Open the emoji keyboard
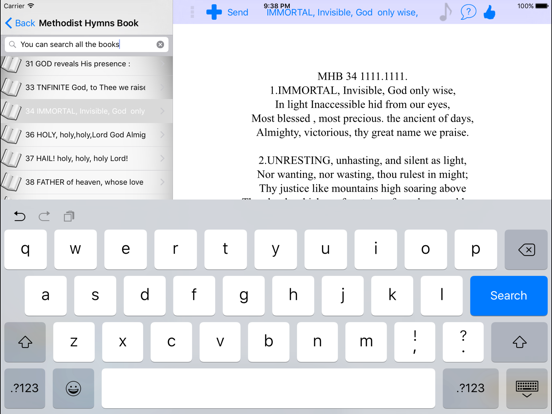552x414 pixels. point(73,388)
